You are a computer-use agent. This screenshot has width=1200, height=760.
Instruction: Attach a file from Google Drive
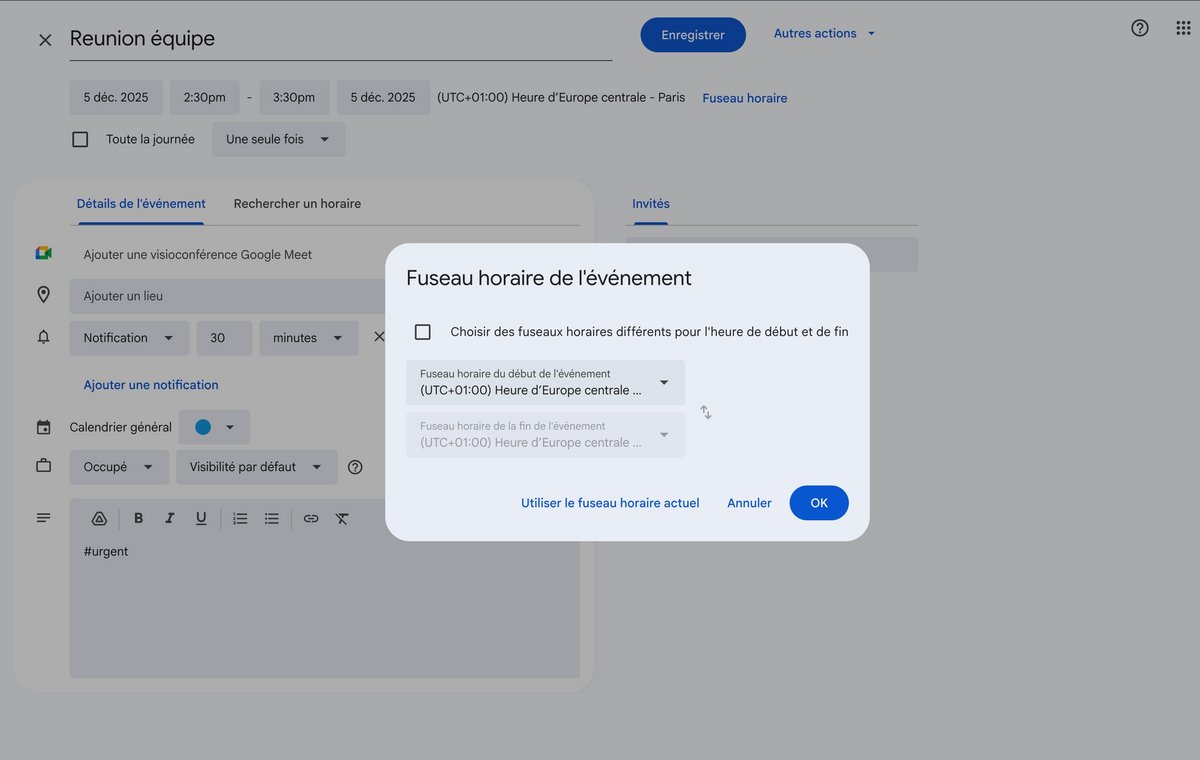coord(98,518)
